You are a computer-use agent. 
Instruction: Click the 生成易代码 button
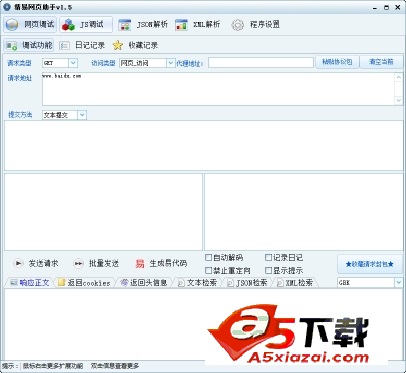[161, 263]
